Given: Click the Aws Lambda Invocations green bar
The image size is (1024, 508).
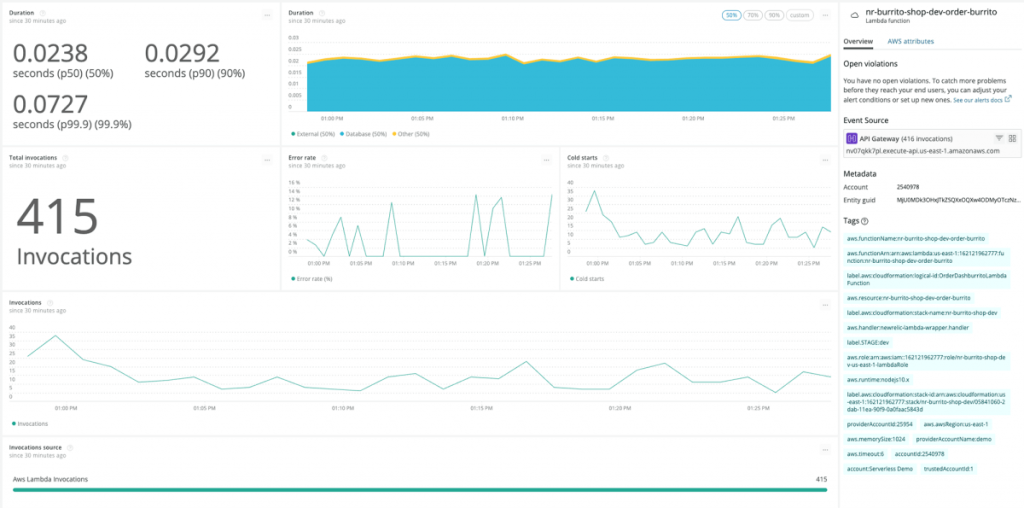Looking at the screenshot, I should [x=420, y=490].
